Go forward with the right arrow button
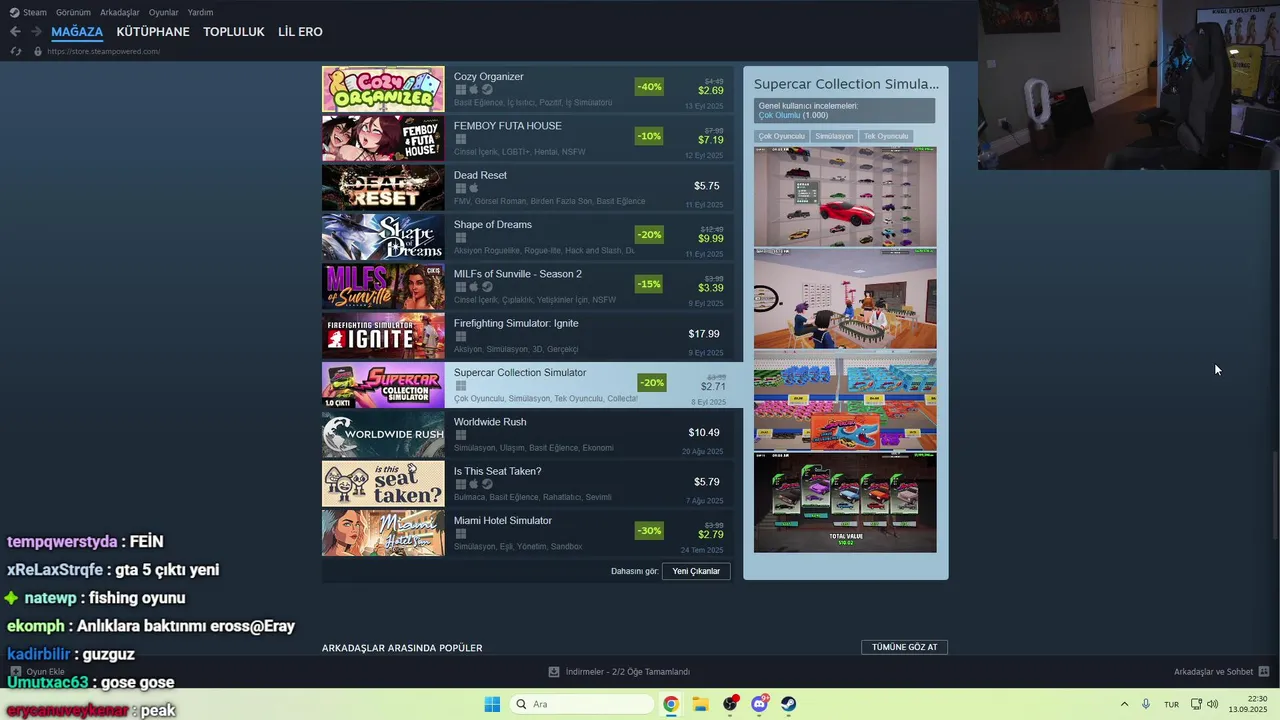Screen dimensions: 1280x720 [x=36, y=32]
